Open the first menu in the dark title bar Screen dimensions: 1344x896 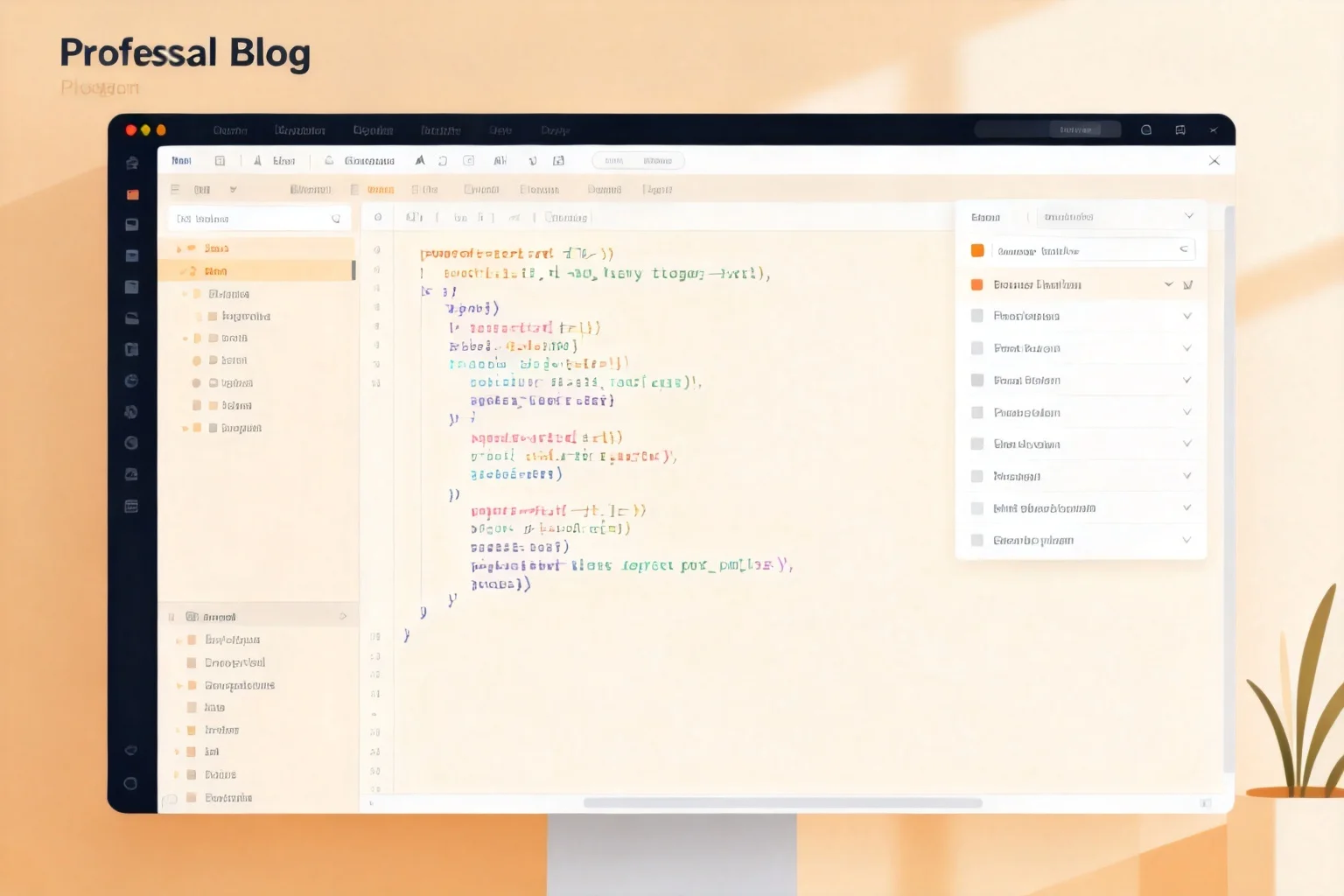pyautogui.click(x=230, y=130)
